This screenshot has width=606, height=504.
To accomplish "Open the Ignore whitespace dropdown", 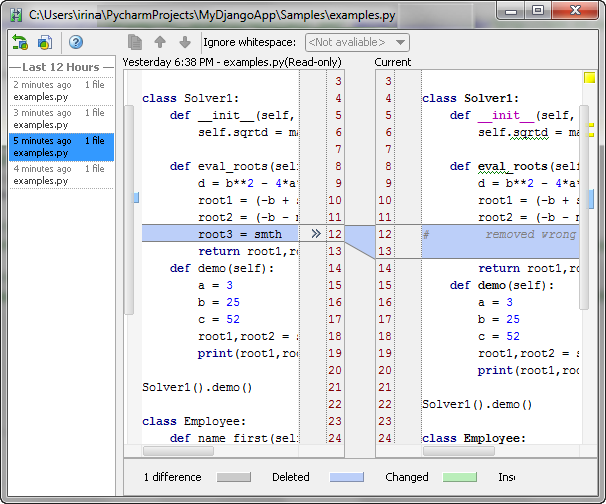I will tap(356, 42).
